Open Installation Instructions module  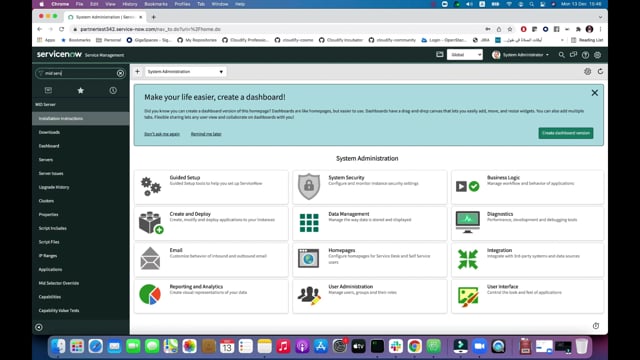(81, 118)
